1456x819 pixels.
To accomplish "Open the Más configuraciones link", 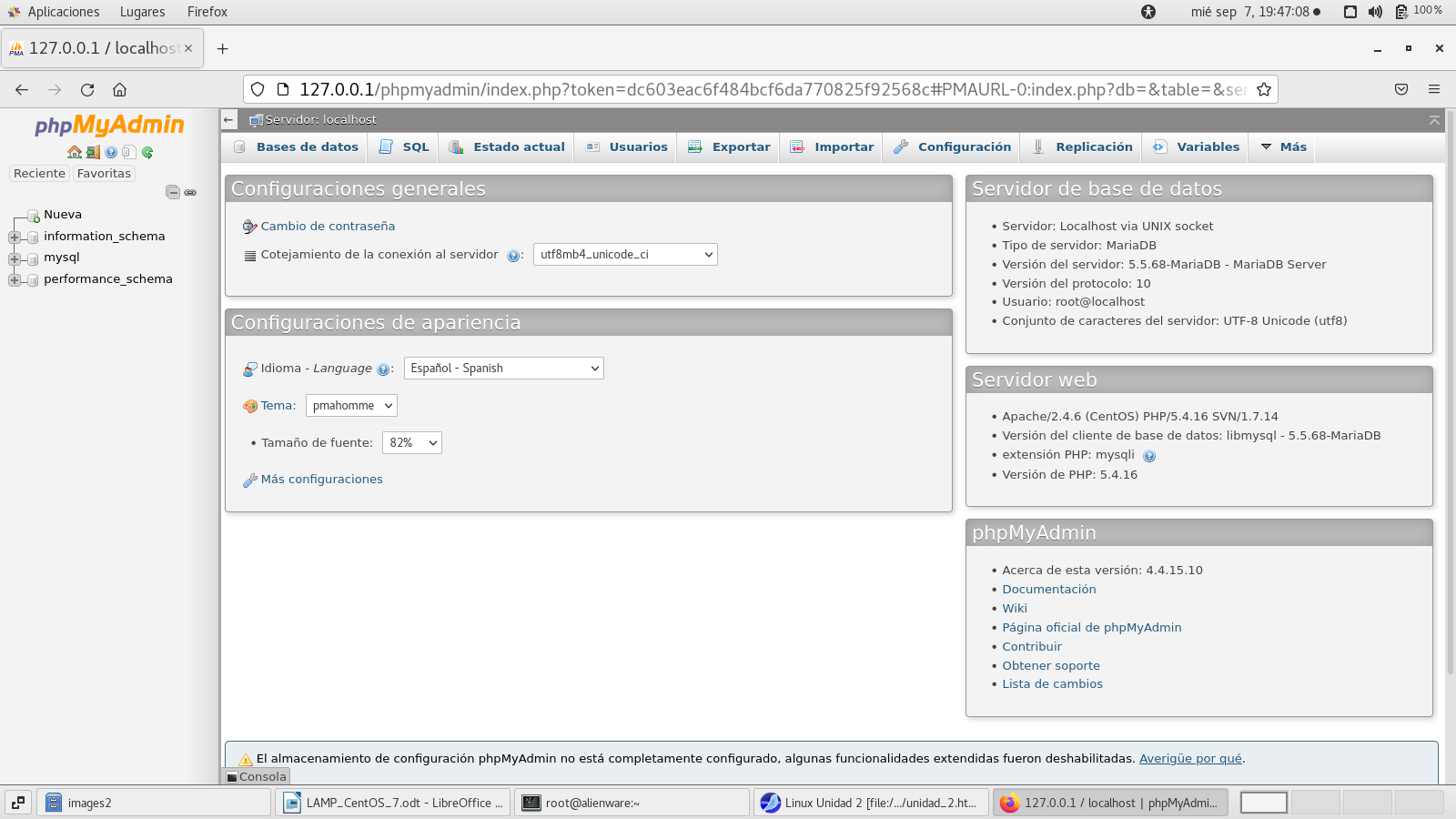I will [x=321, y=480].
